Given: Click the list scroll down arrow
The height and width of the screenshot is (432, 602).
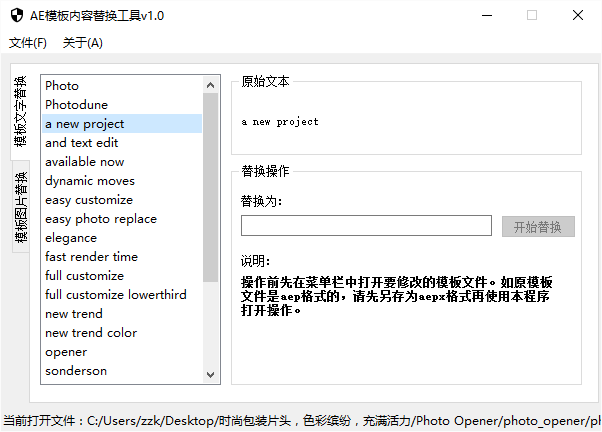Looking at the screenshot, I should (x=210, y=374).
